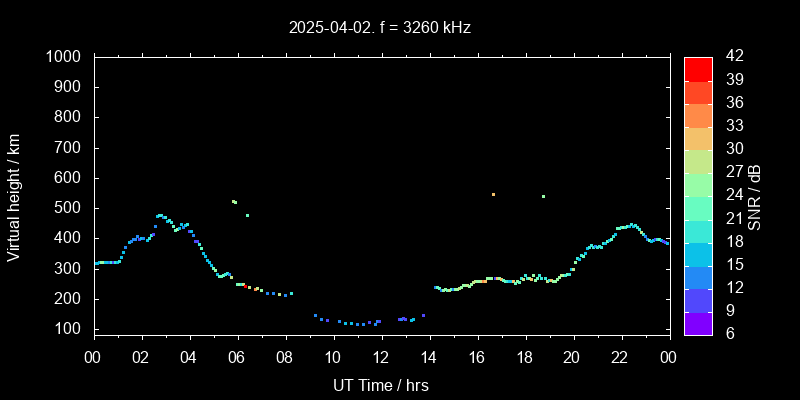800x400 pixels.
Task: Click the lowest data points near 11 hrs
Action: pos(357,324)
